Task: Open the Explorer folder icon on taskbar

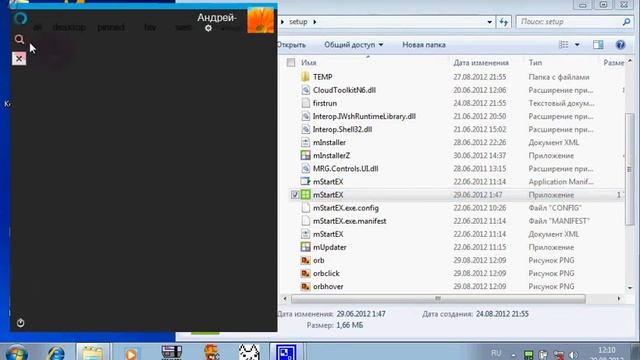Action: pos(93,353)
